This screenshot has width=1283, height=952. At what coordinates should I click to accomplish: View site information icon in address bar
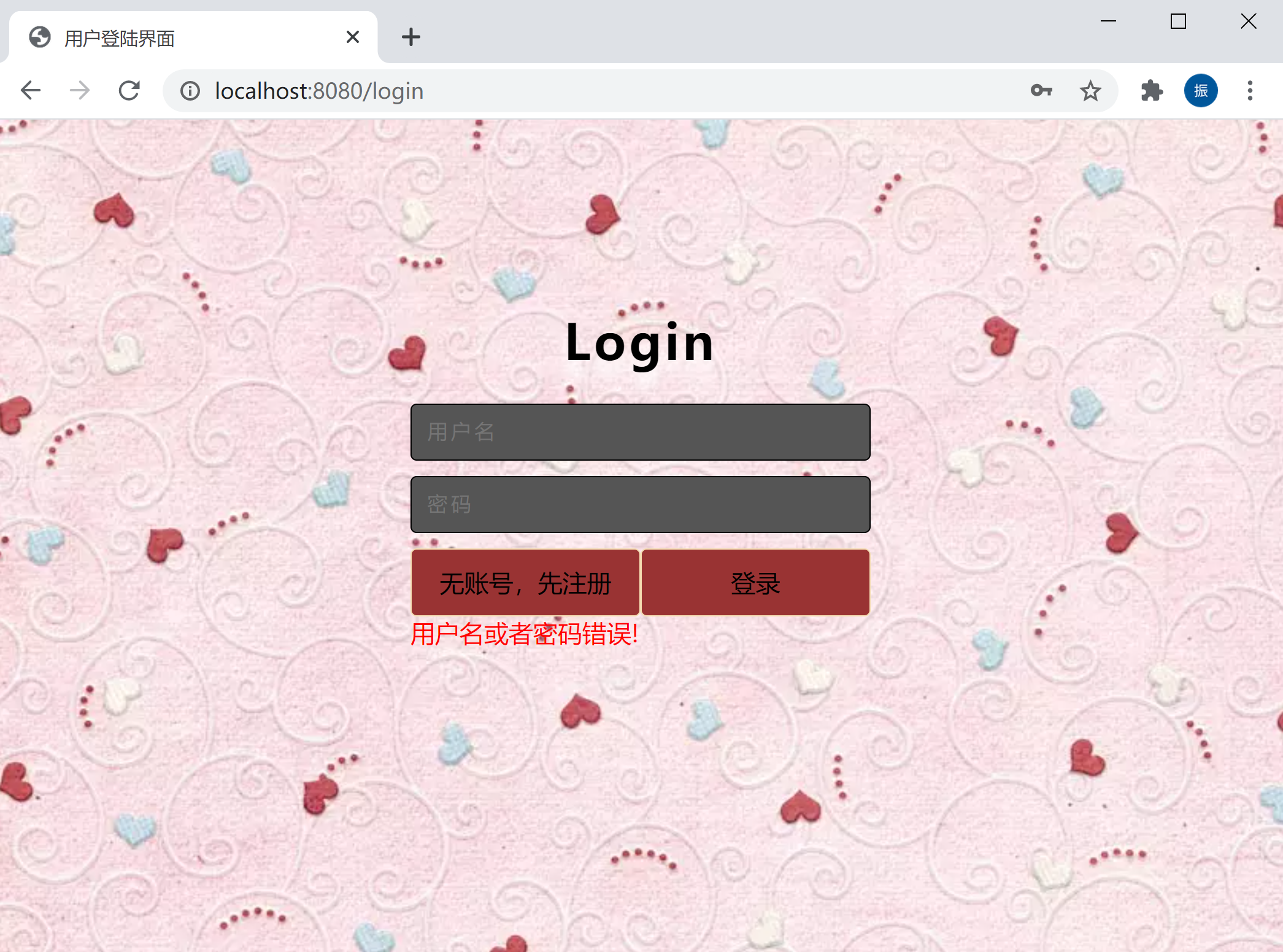[190, 91]
